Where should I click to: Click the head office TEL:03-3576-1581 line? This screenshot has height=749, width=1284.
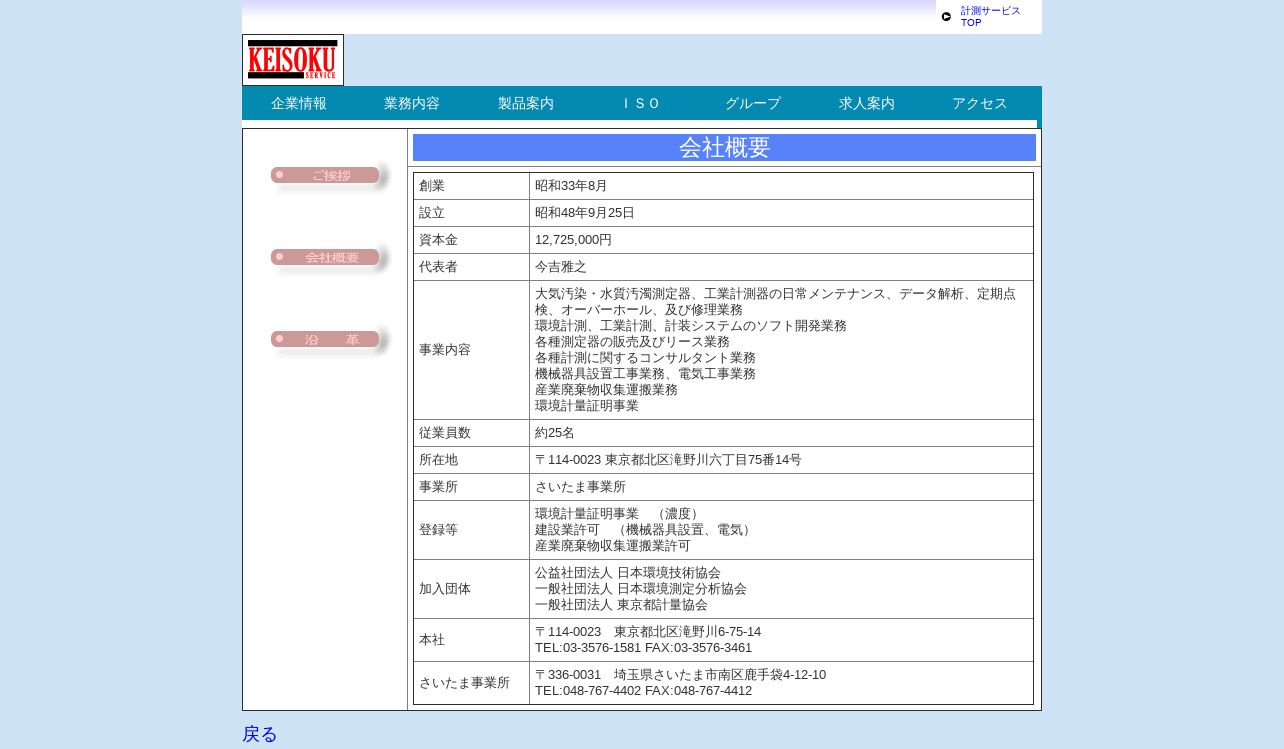[x=643, y=648]
